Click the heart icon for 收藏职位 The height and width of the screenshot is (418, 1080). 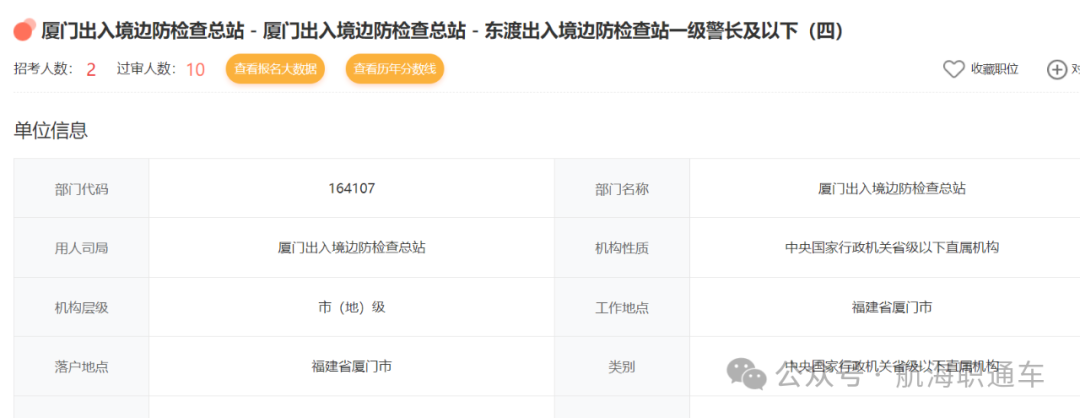(x=953, y=70)
